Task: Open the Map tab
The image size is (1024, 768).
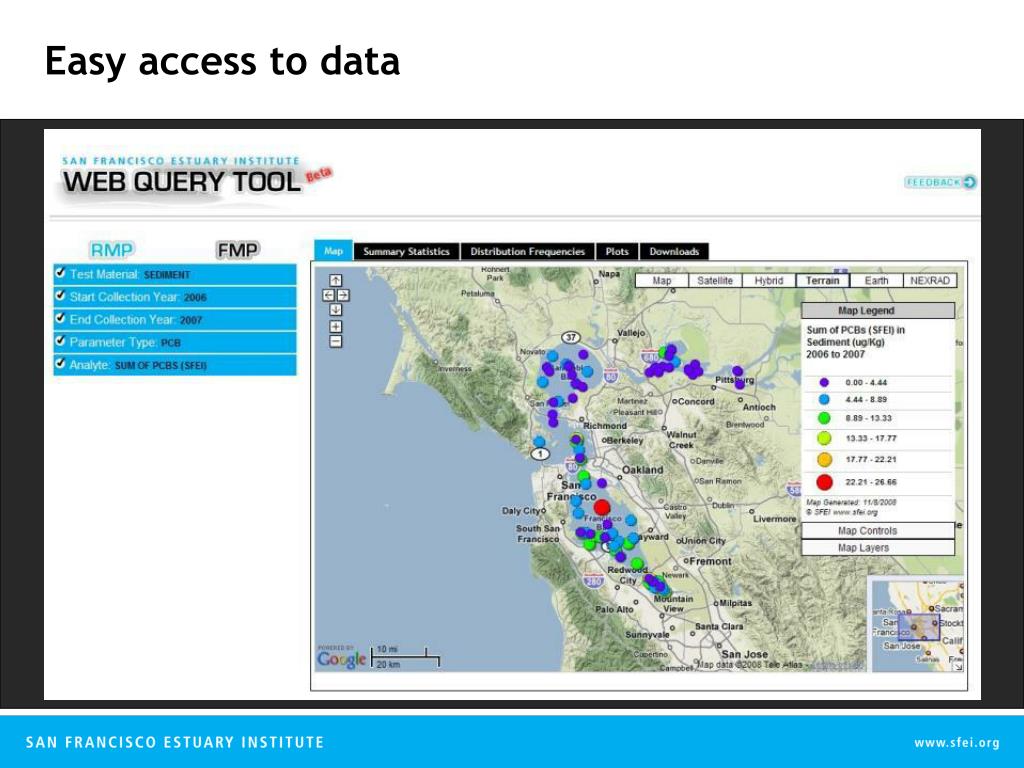Action: (333, 251)
